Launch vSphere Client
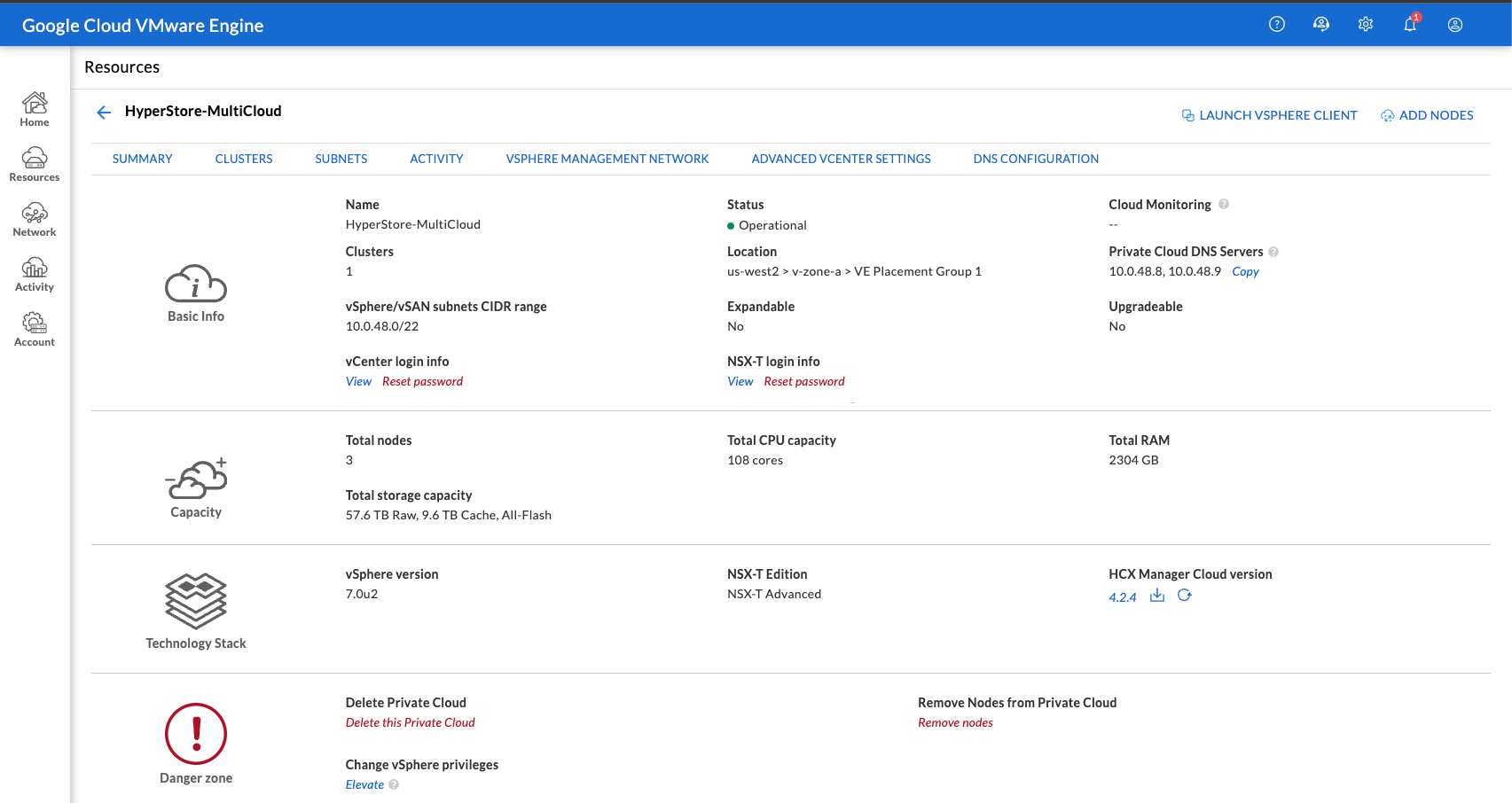This screenshot has height=803, width=1512. point(1270,115)
